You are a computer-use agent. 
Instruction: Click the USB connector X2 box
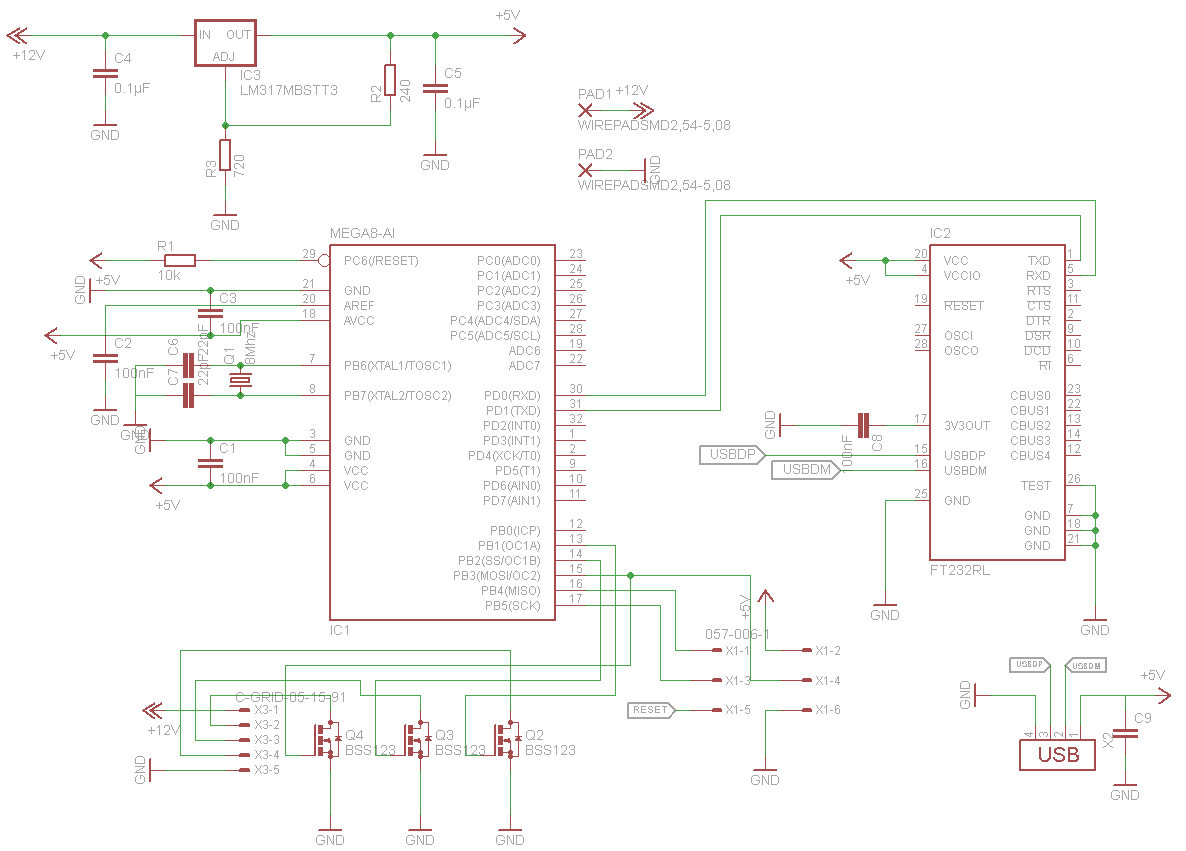pos(1057,755)
